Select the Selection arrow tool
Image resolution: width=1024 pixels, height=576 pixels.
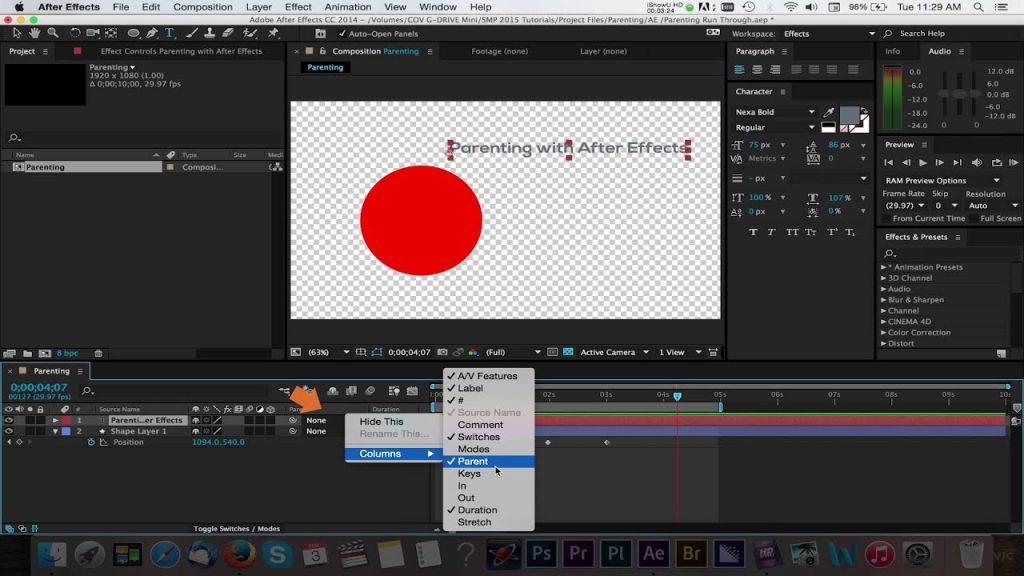click(16, 33)
